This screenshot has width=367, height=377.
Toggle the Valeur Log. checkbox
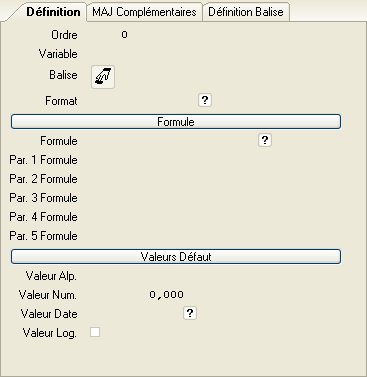click(x=95, y=332)
